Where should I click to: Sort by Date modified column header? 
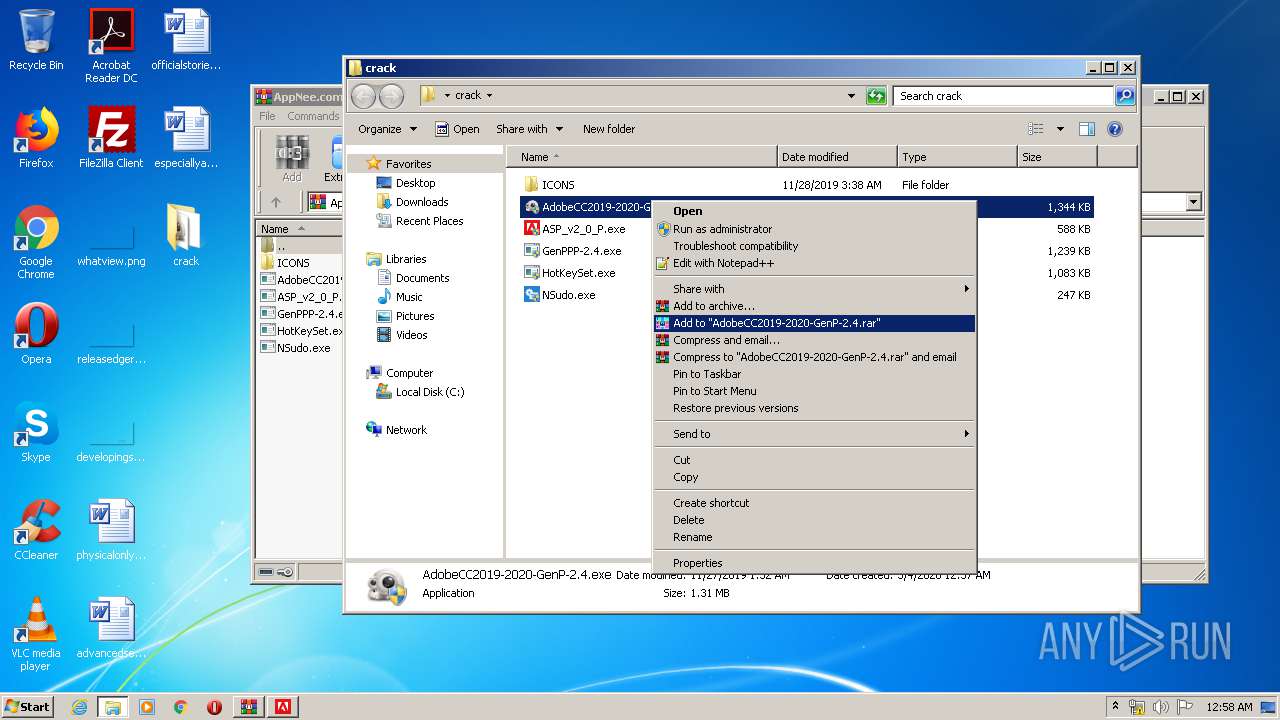837,157
